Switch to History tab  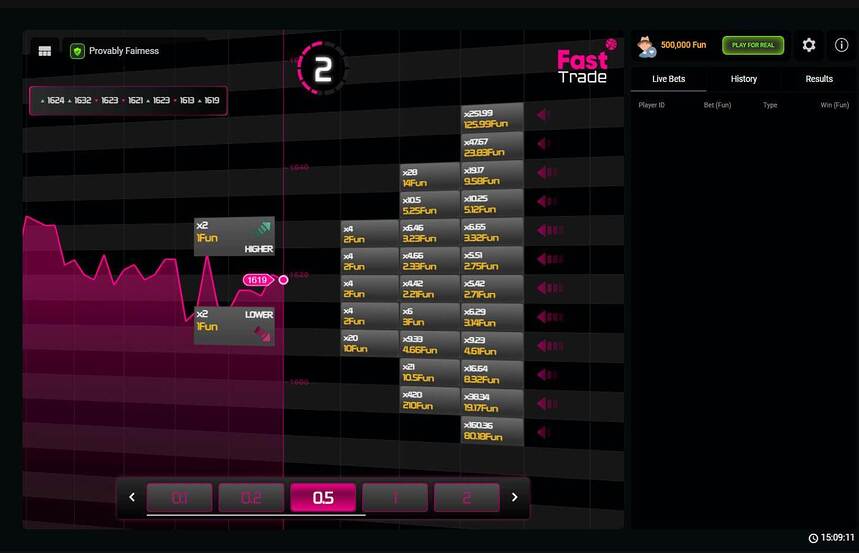click(743, 79)
